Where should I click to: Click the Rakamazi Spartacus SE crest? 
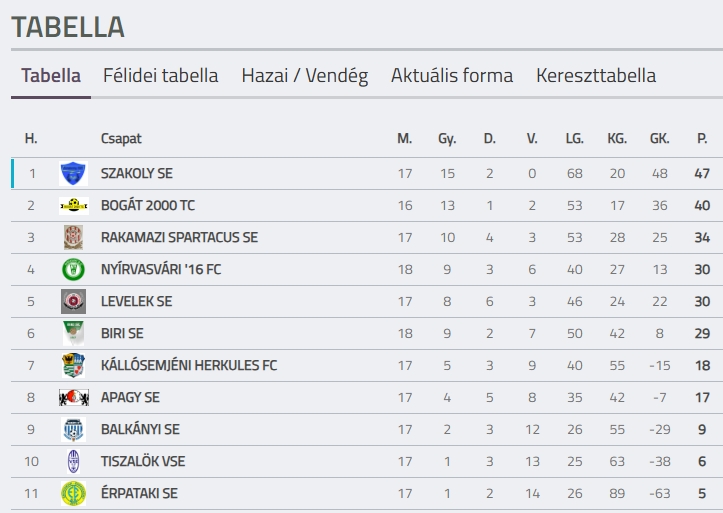coord(73,237)
